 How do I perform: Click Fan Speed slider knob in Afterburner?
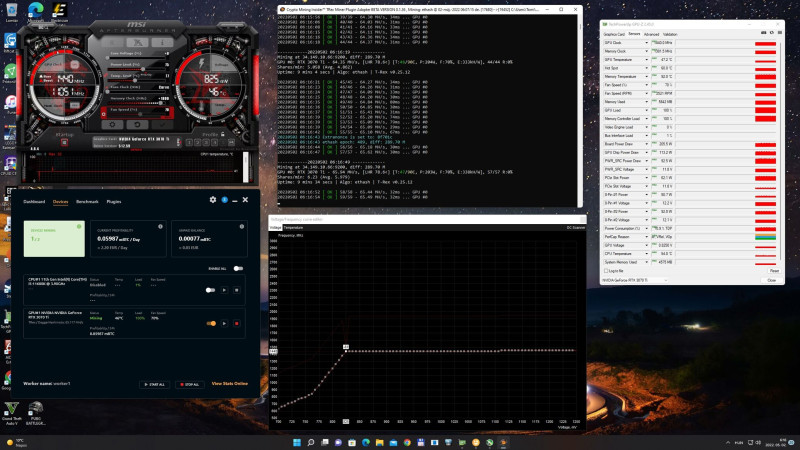coord(141,114)
